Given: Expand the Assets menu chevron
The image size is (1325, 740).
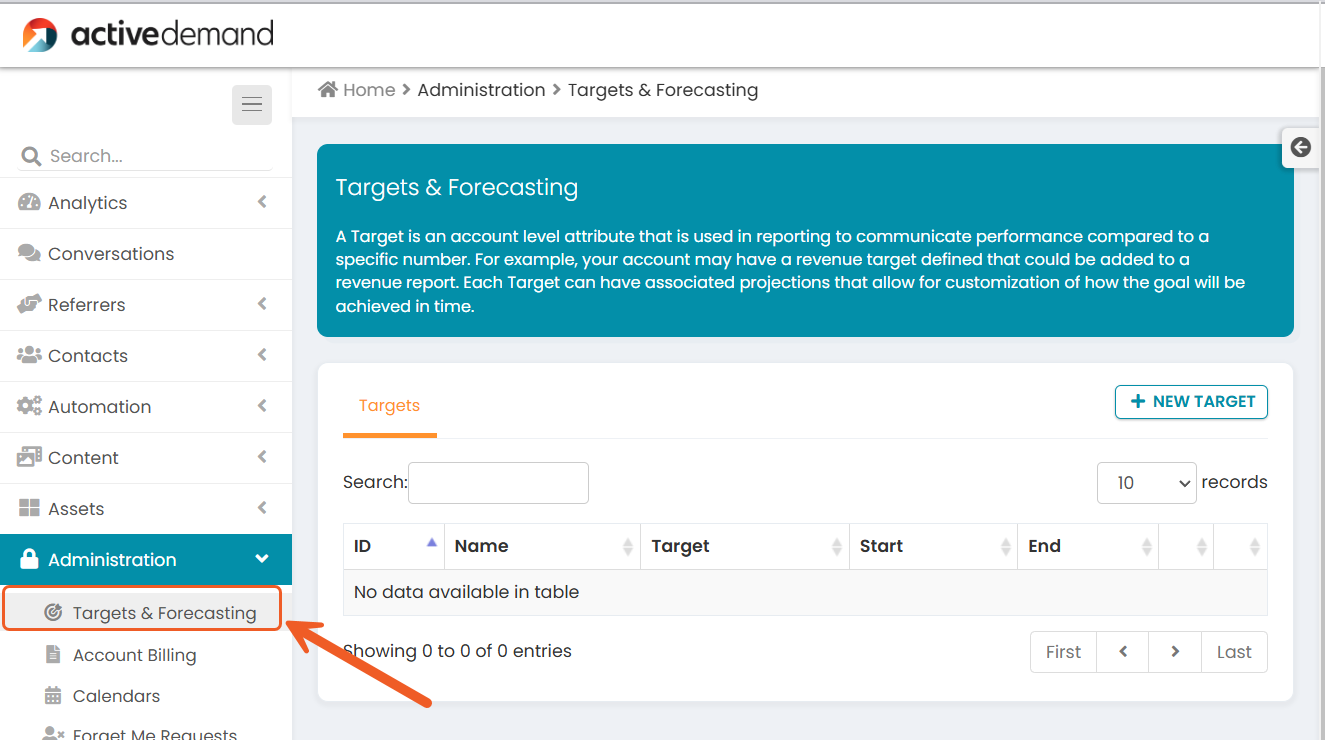Looking at the screenshot, I should (x=262, y=508).
